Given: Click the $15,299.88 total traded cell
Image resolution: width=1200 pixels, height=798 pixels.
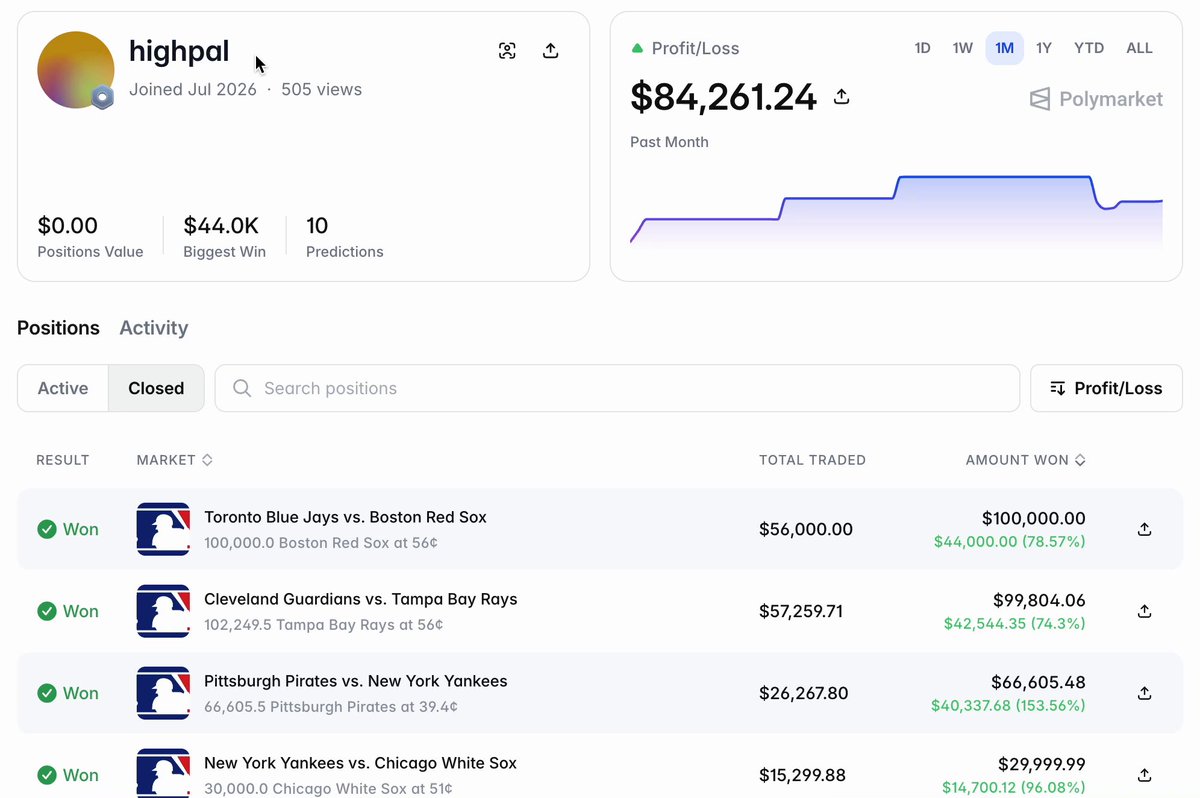Looking at the screenshot, I should [x=803, y=775].
